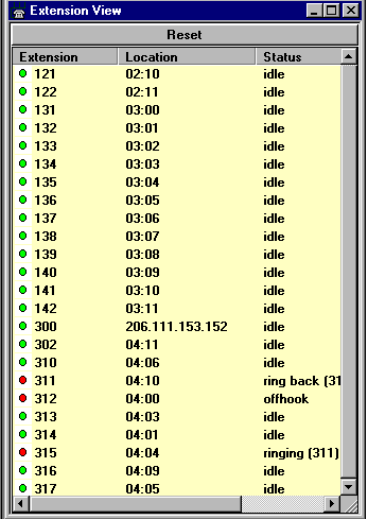Click the green status dot for extension 136
Viewport: 367px width, 519px height.
click(x=23, y=199)
